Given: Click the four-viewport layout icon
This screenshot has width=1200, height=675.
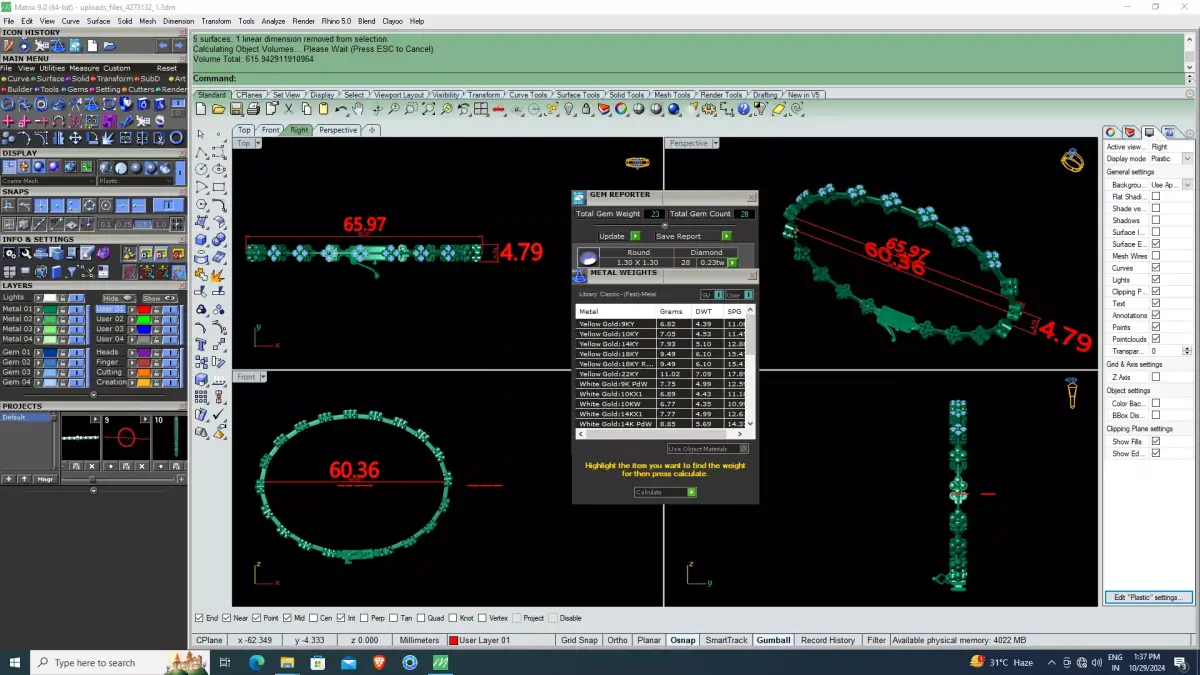Looking at the screenshot, I should tap(481, 109).
